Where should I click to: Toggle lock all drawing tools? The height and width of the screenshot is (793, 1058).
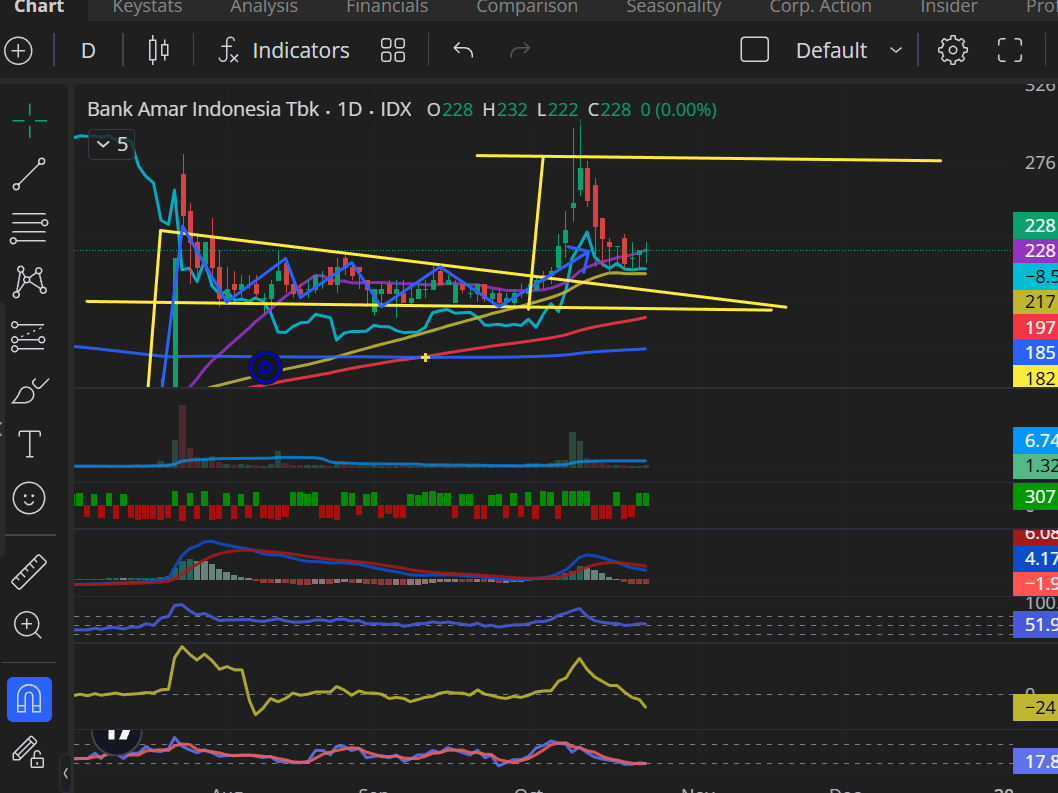(x=29, y=752)
